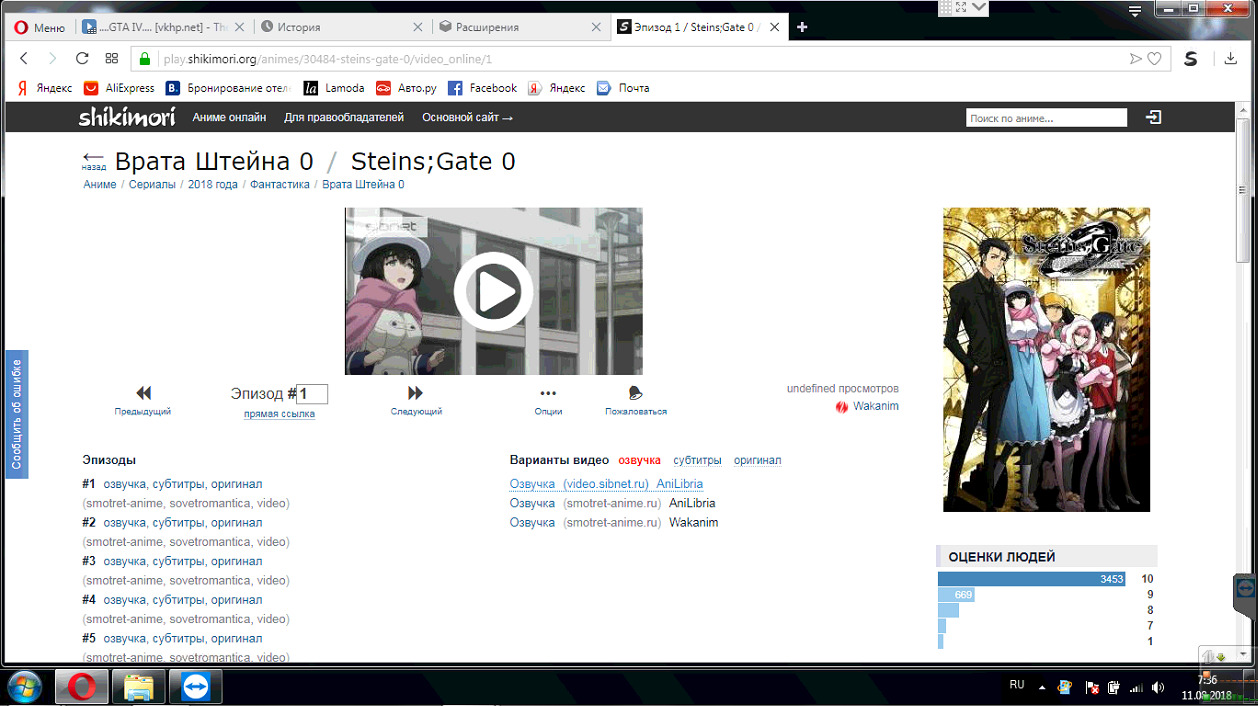Open the прямая ссылка direct link
This screenshot has width=1258, height=706.
(279, 413)
